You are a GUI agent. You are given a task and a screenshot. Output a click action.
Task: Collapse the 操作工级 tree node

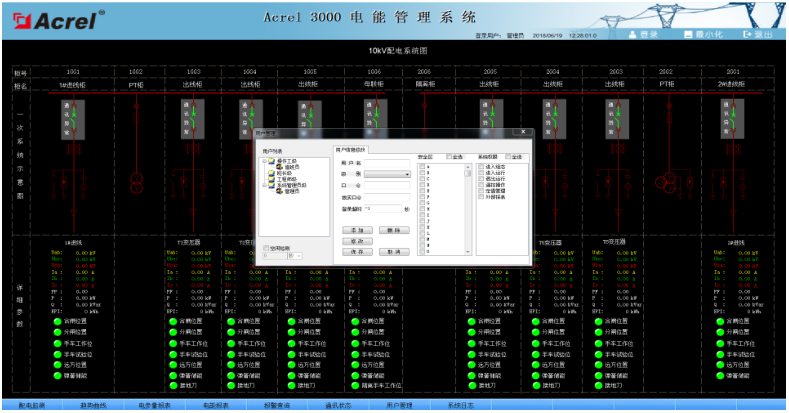pyautogui.click(x=263, y=161)
